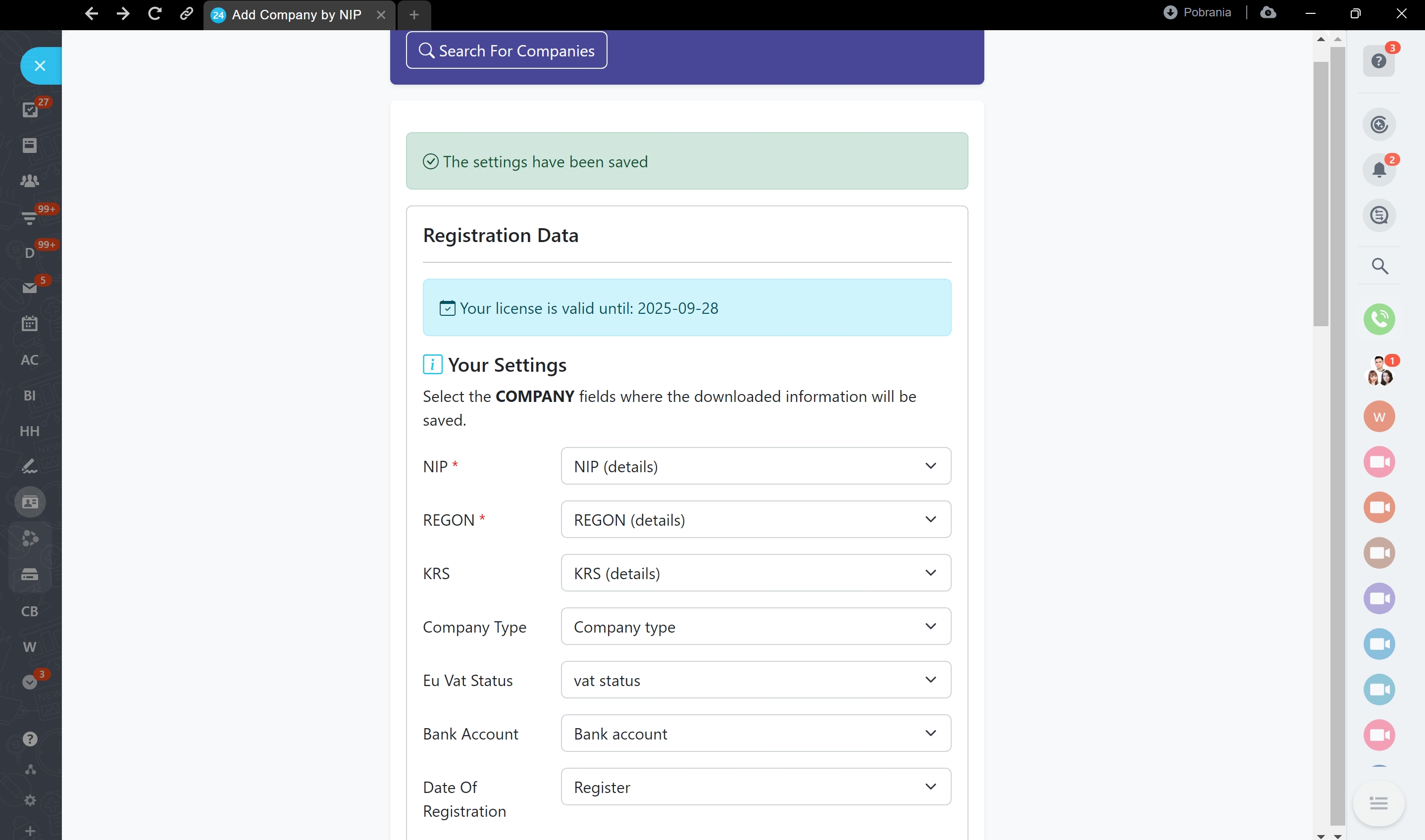Image resolution: width=1425 pixels, height=840 pixels.
Task: Click the notifications bell icon
Action: pyautogui.click(x=1378, y=170)
